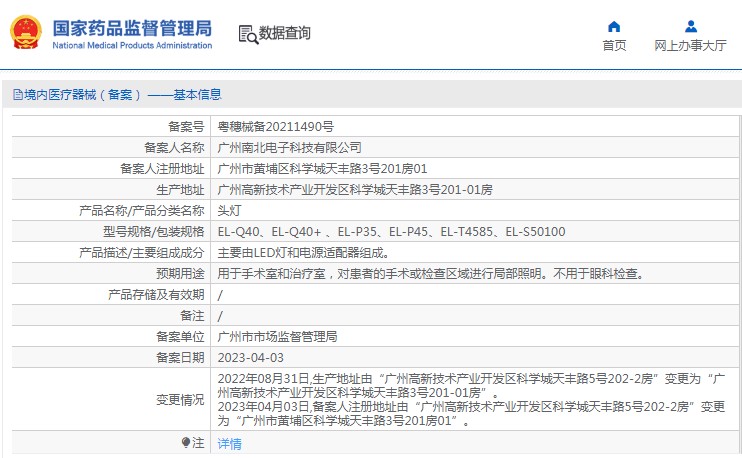Click the 产品名称/产品分类名称 label
This screenshot has width=742, height=458.
coord(141,211)
